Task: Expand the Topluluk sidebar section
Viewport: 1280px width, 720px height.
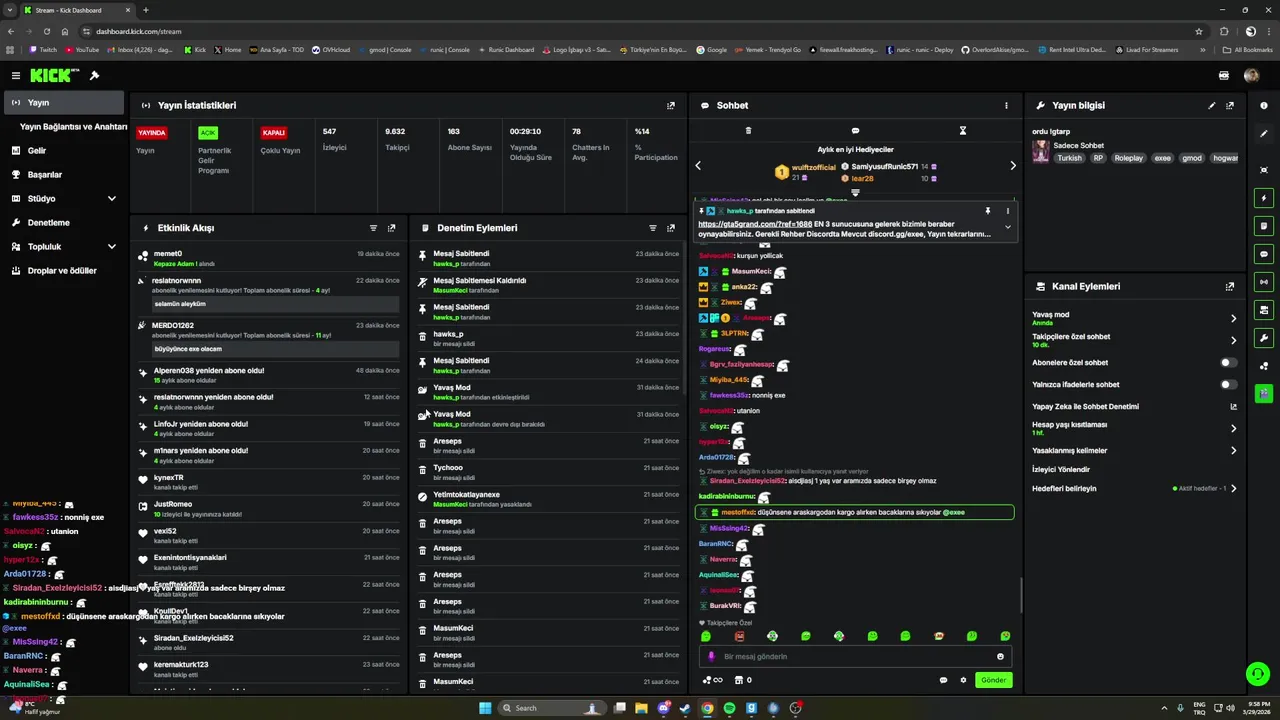Action: 111,247
